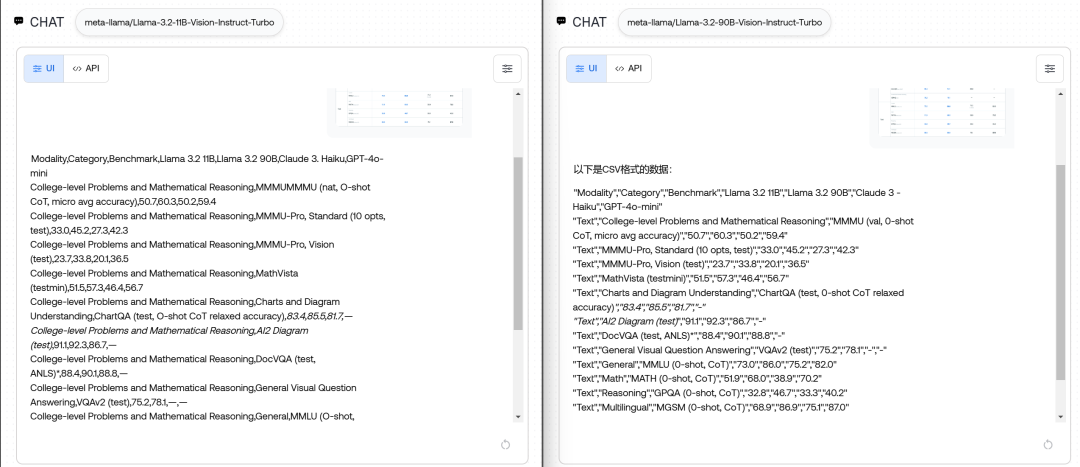Click right row 'MMLU (0-shot, CoT)'
The width and height of the screenshot is (1080, 467).
[x=705, y=364]
